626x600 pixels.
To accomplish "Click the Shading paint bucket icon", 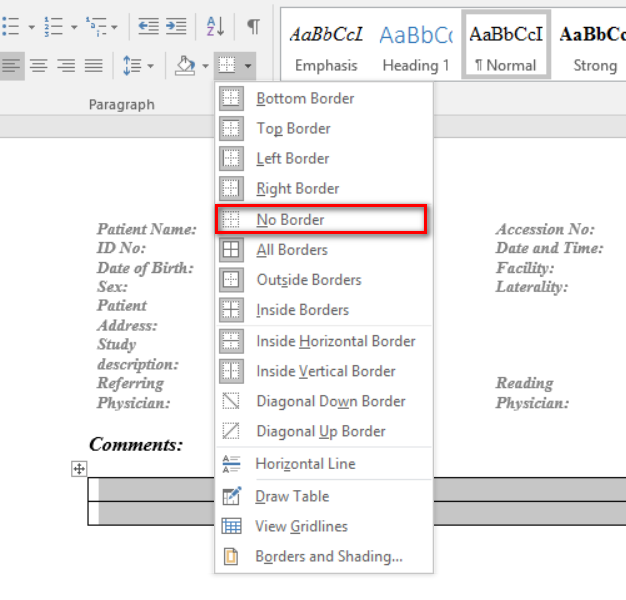I will pyautogui.click(x=185, y=66).
